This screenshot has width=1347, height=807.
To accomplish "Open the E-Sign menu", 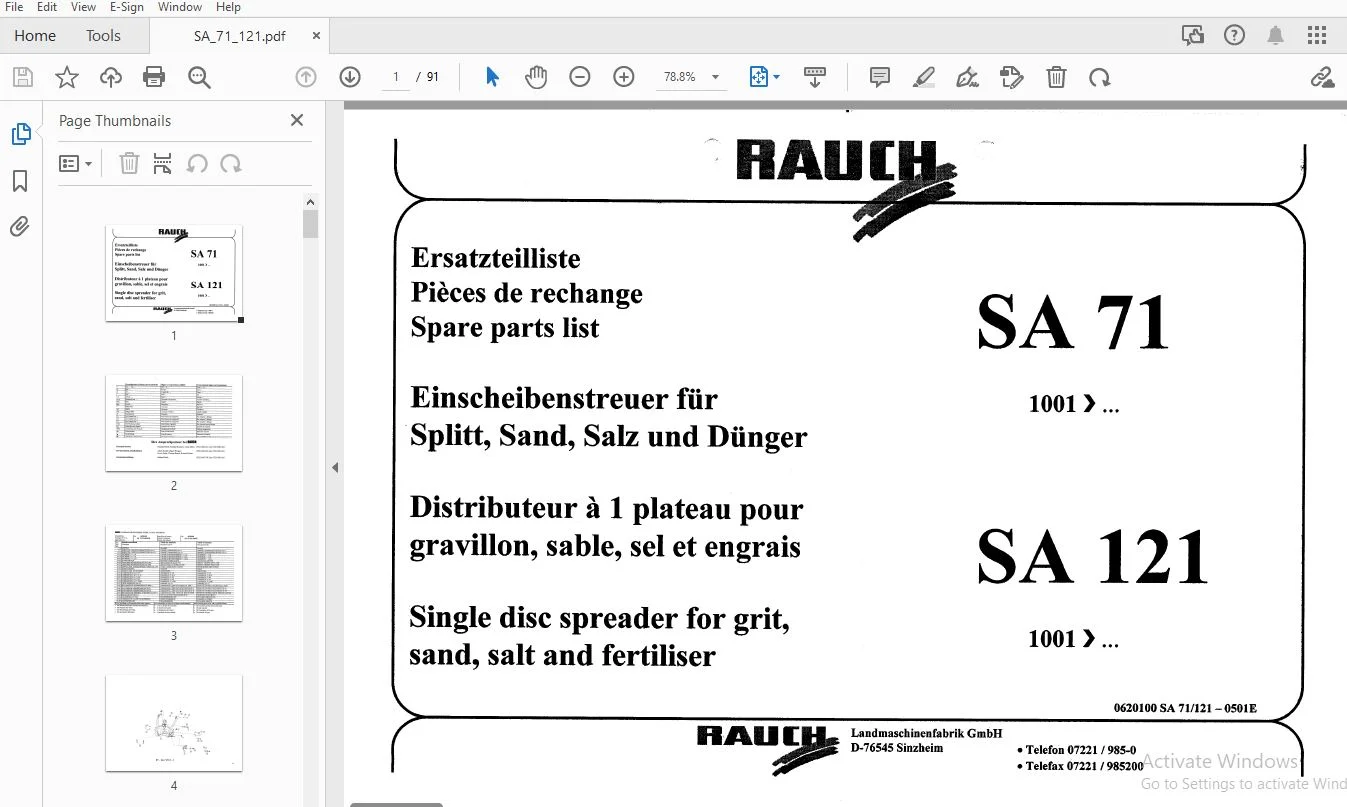I will (127, 7).
